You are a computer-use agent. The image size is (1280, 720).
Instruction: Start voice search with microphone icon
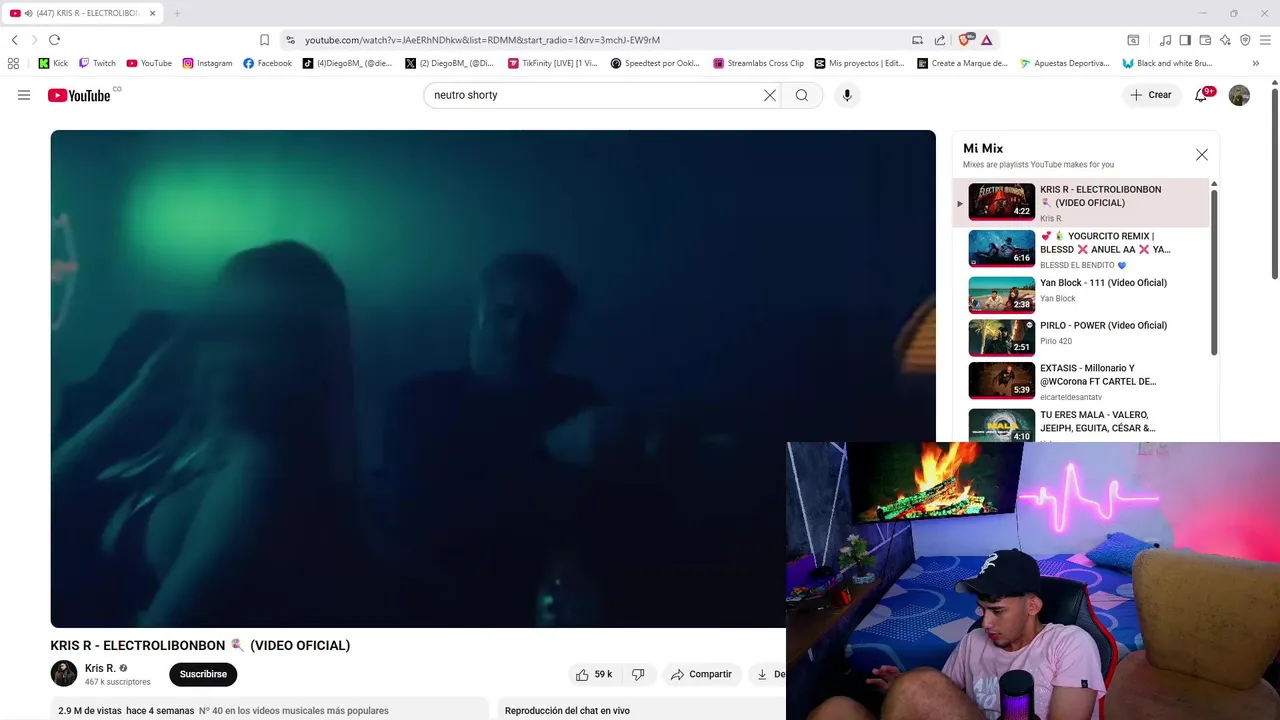tap(847, 95)
